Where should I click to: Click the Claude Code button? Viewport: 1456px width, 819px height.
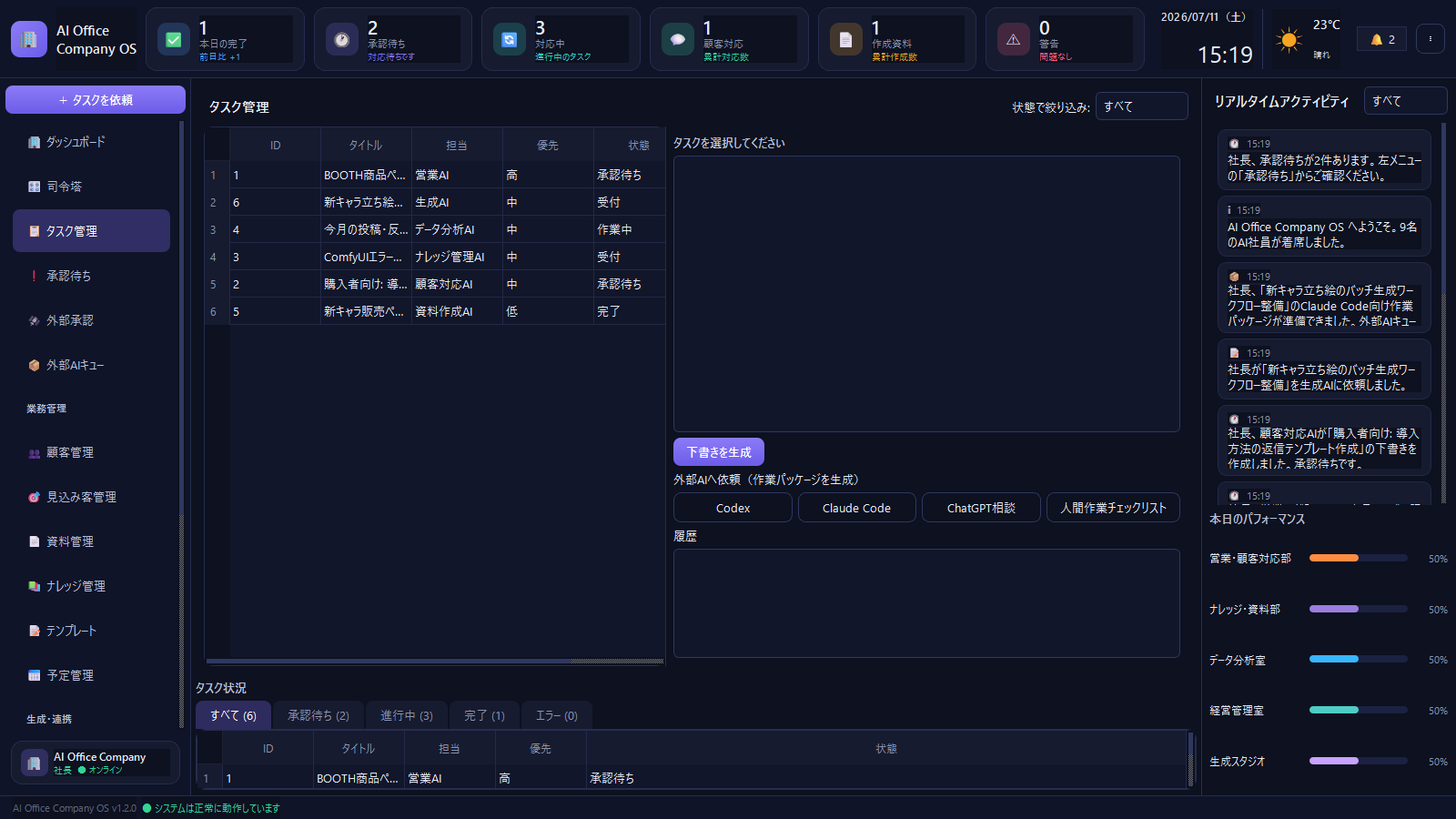point(856,508)
